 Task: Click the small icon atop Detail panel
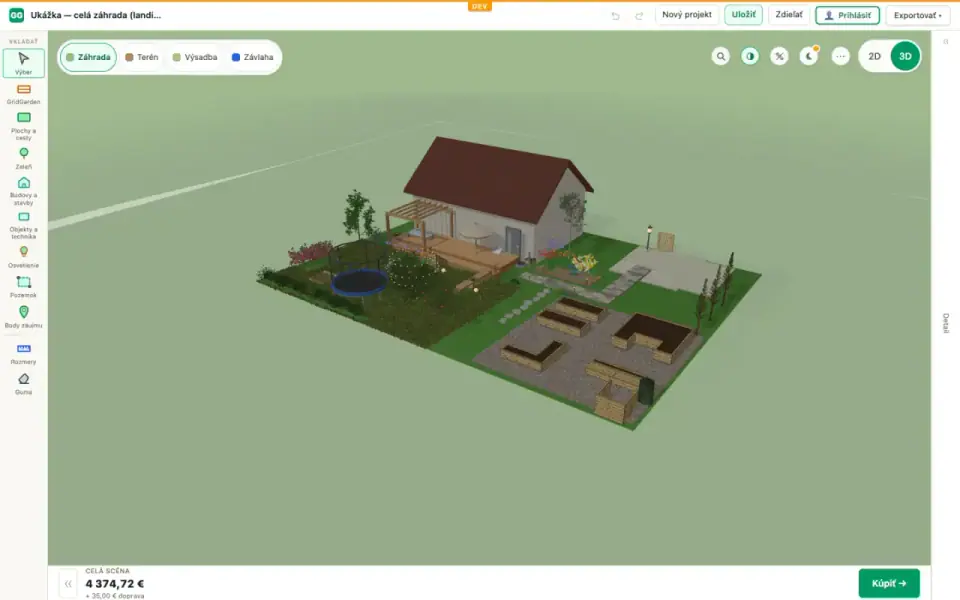point(946,42)
